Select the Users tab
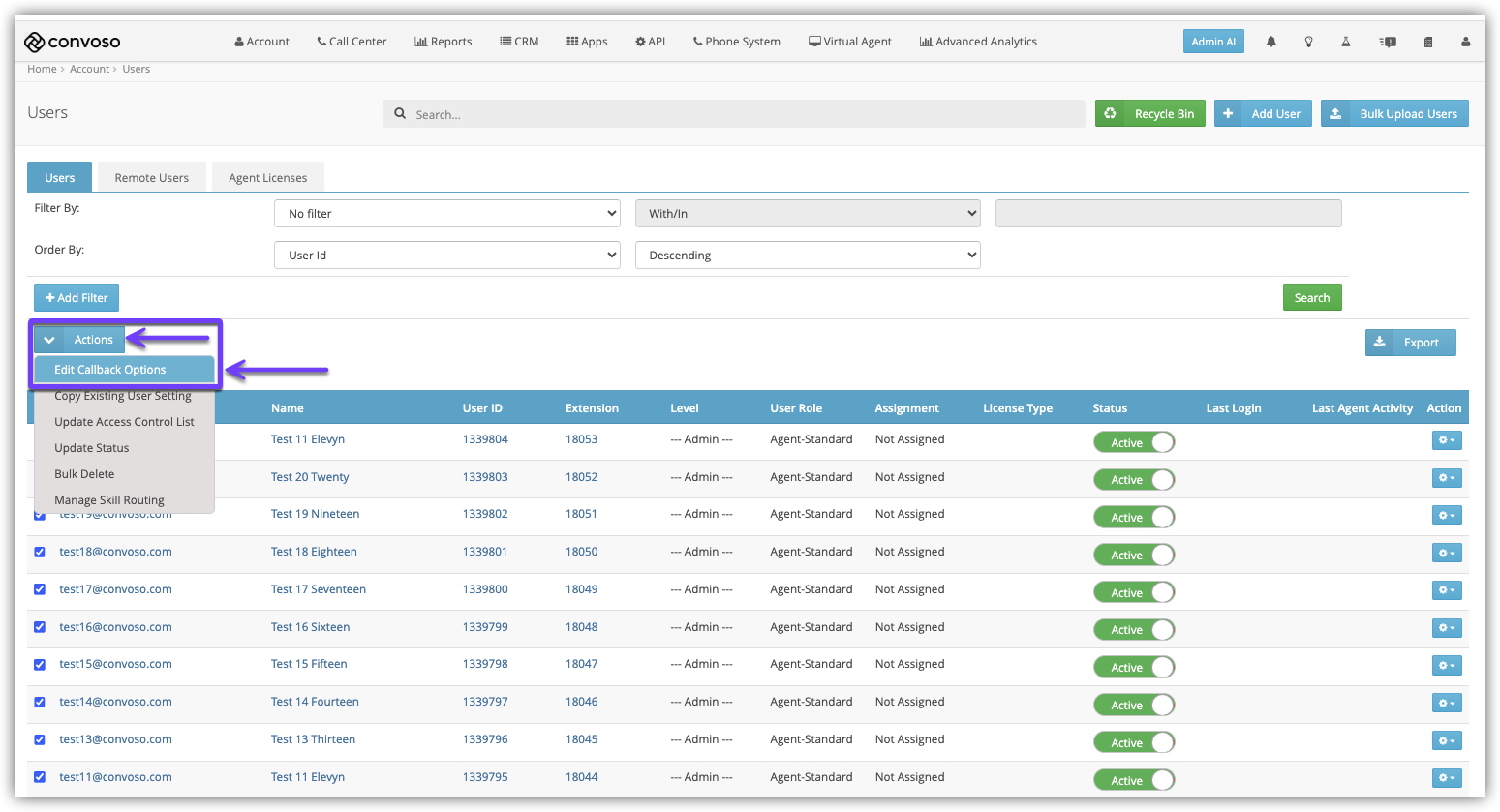 click(x=60, y=178)
